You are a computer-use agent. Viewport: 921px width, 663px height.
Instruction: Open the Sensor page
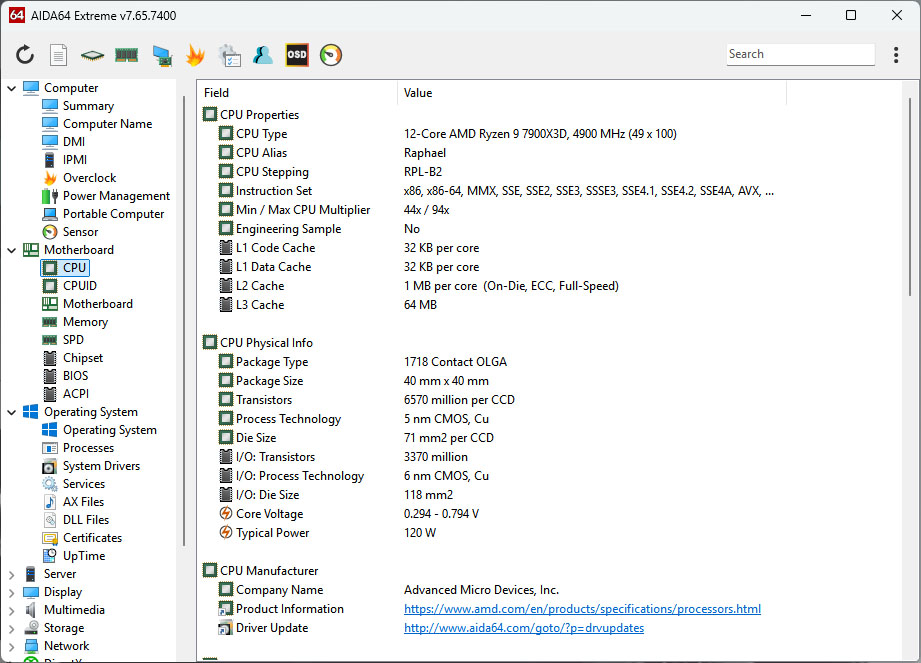point(80,232)
